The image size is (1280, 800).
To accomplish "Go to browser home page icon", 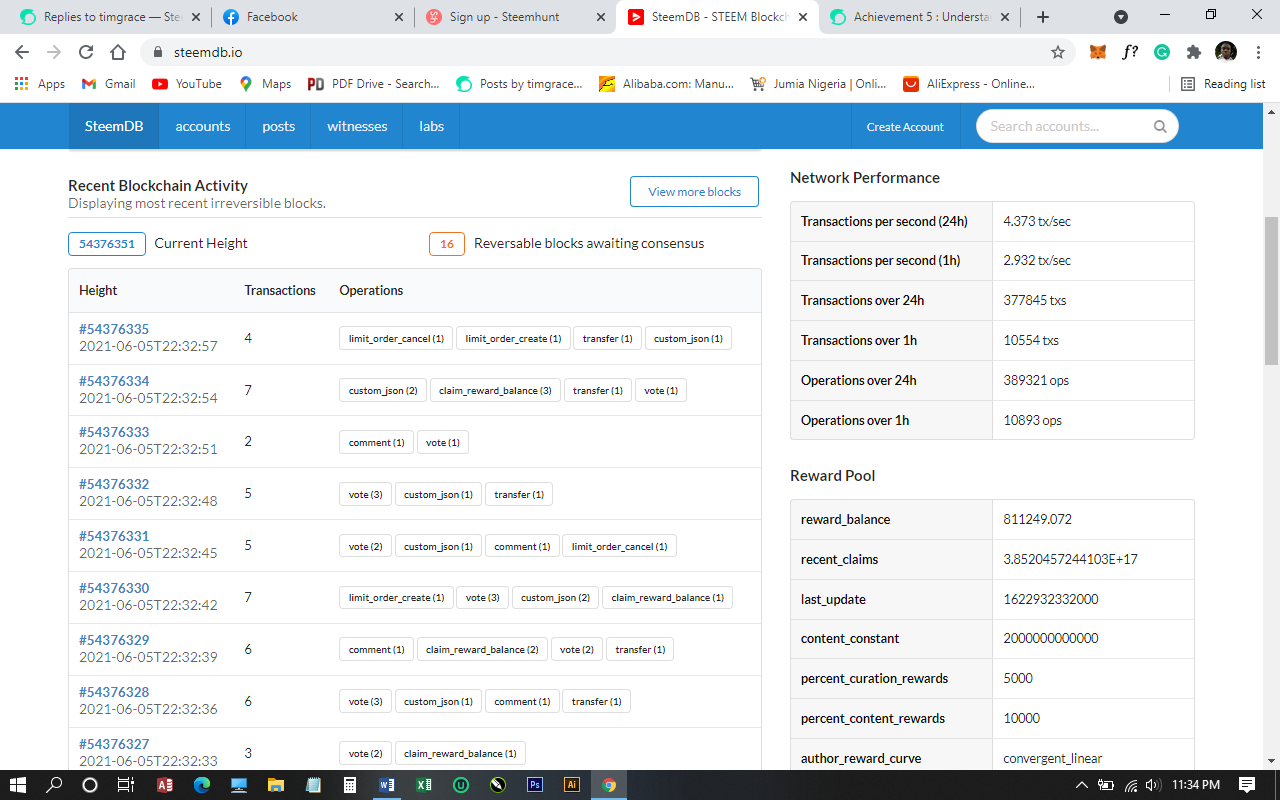I will pos(118,52).
